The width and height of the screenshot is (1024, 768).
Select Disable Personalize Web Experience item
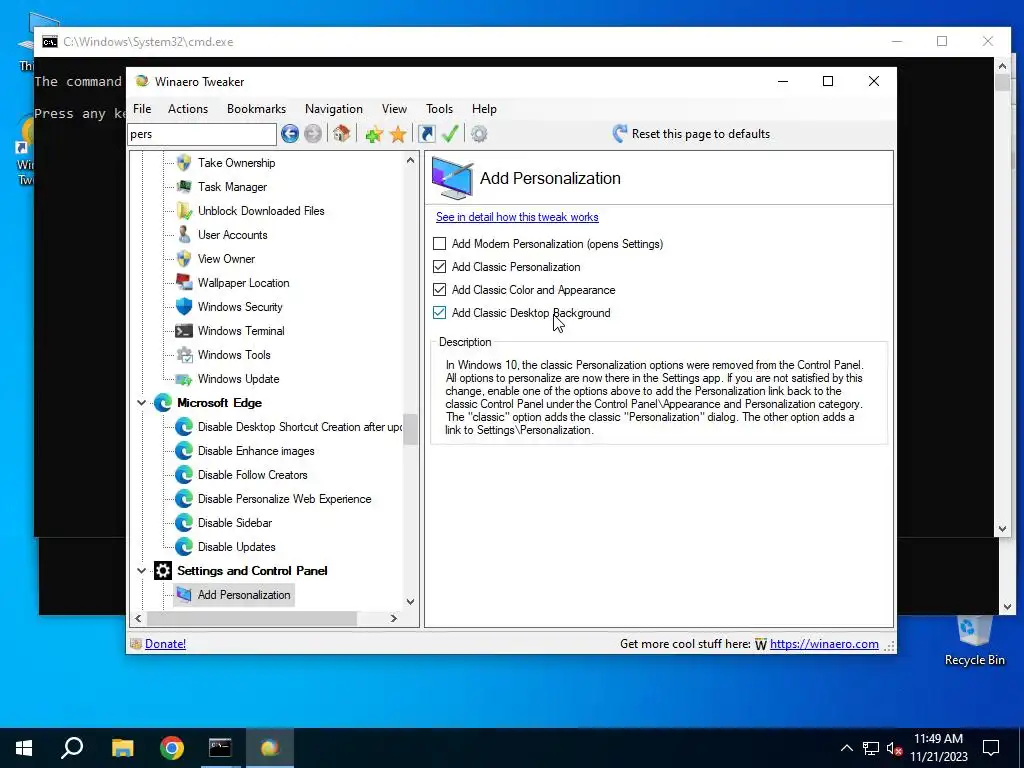point(285,499)
